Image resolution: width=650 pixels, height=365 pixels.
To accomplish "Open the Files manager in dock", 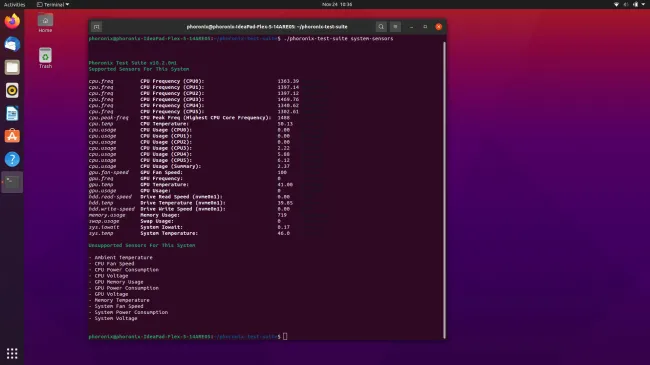I will [12, 67].
